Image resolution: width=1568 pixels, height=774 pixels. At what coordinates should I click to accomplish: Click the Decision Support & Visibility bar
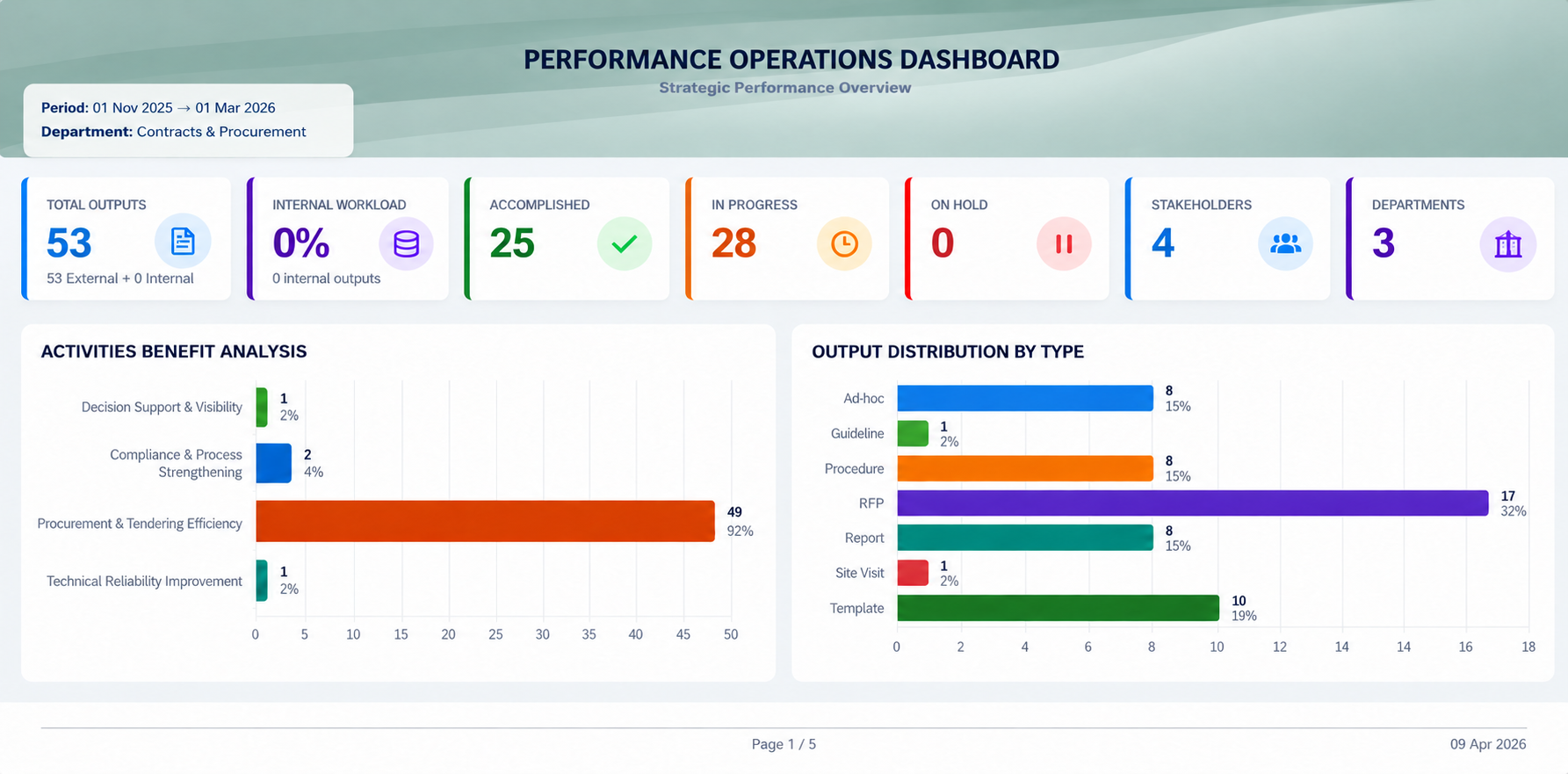pyautogui.click(x=262, y=407)
